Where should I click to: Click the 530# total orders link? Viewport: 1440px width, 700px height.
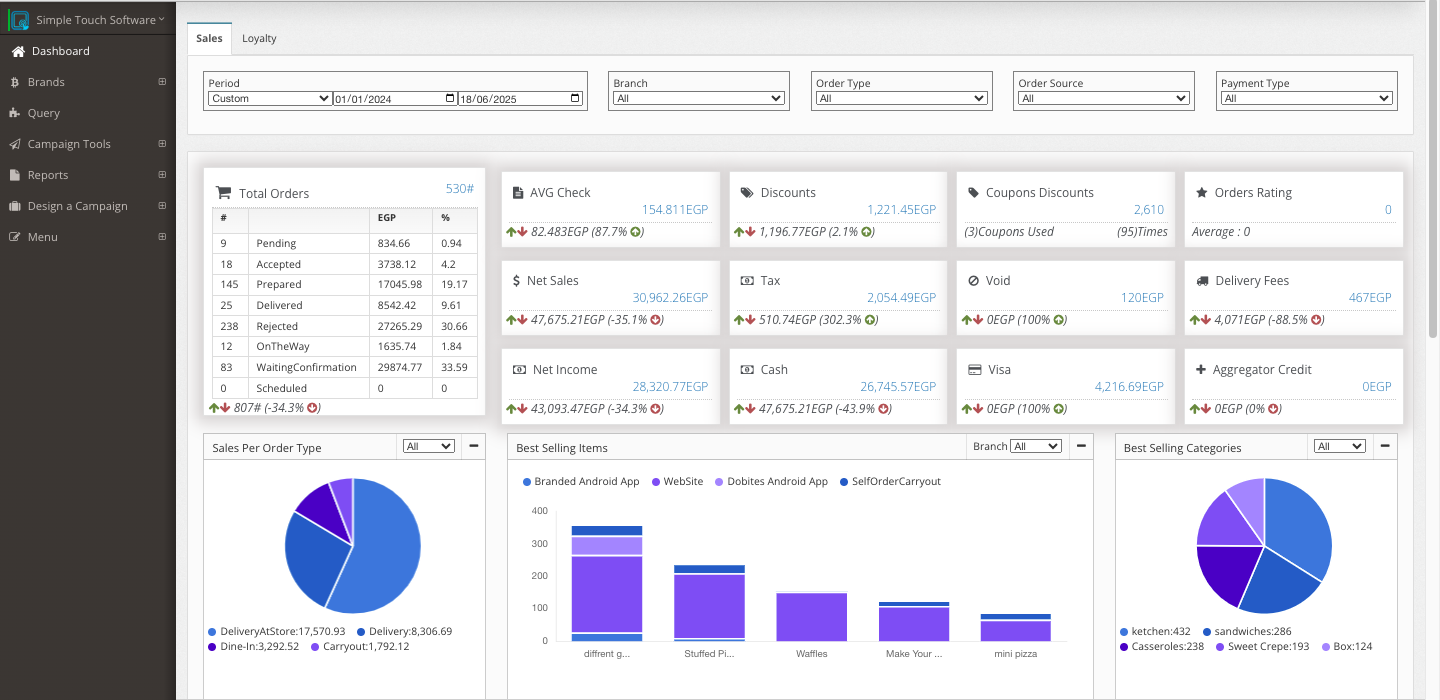point(459,188)
